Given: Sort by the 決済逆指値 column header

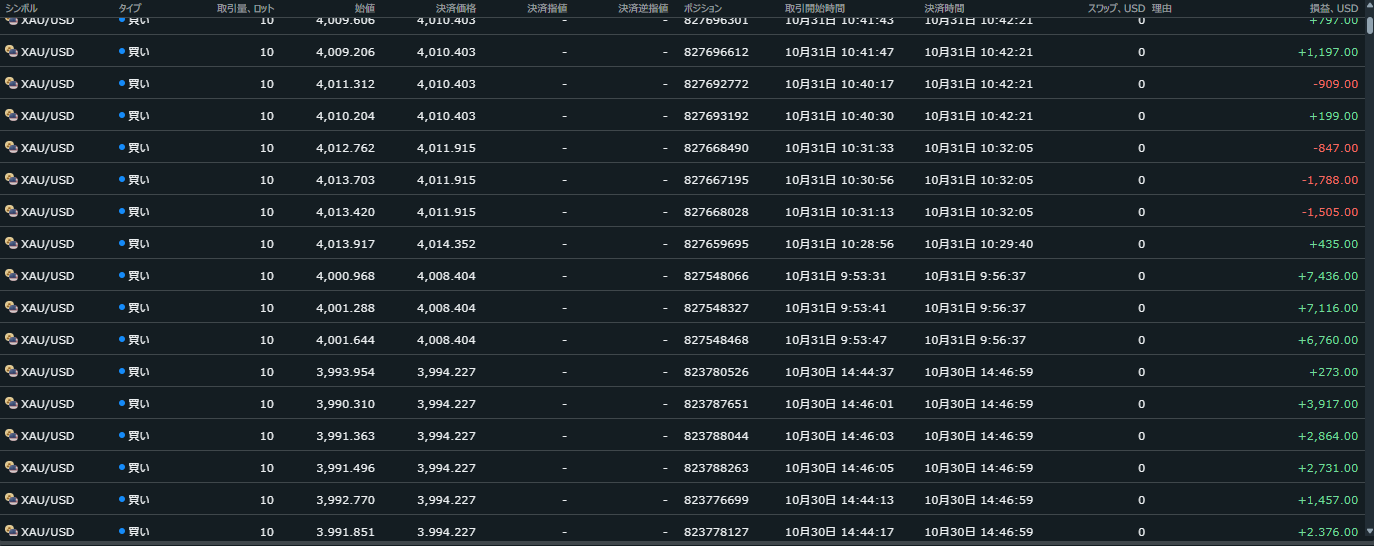Looking at the screenshot, I should point(643,8).
